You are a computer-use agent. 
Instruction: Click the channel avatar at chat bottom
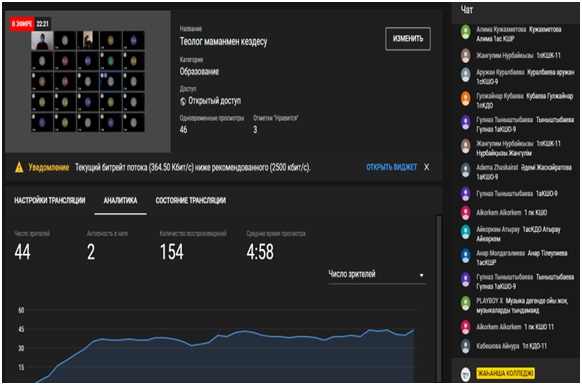coord(465,374)
